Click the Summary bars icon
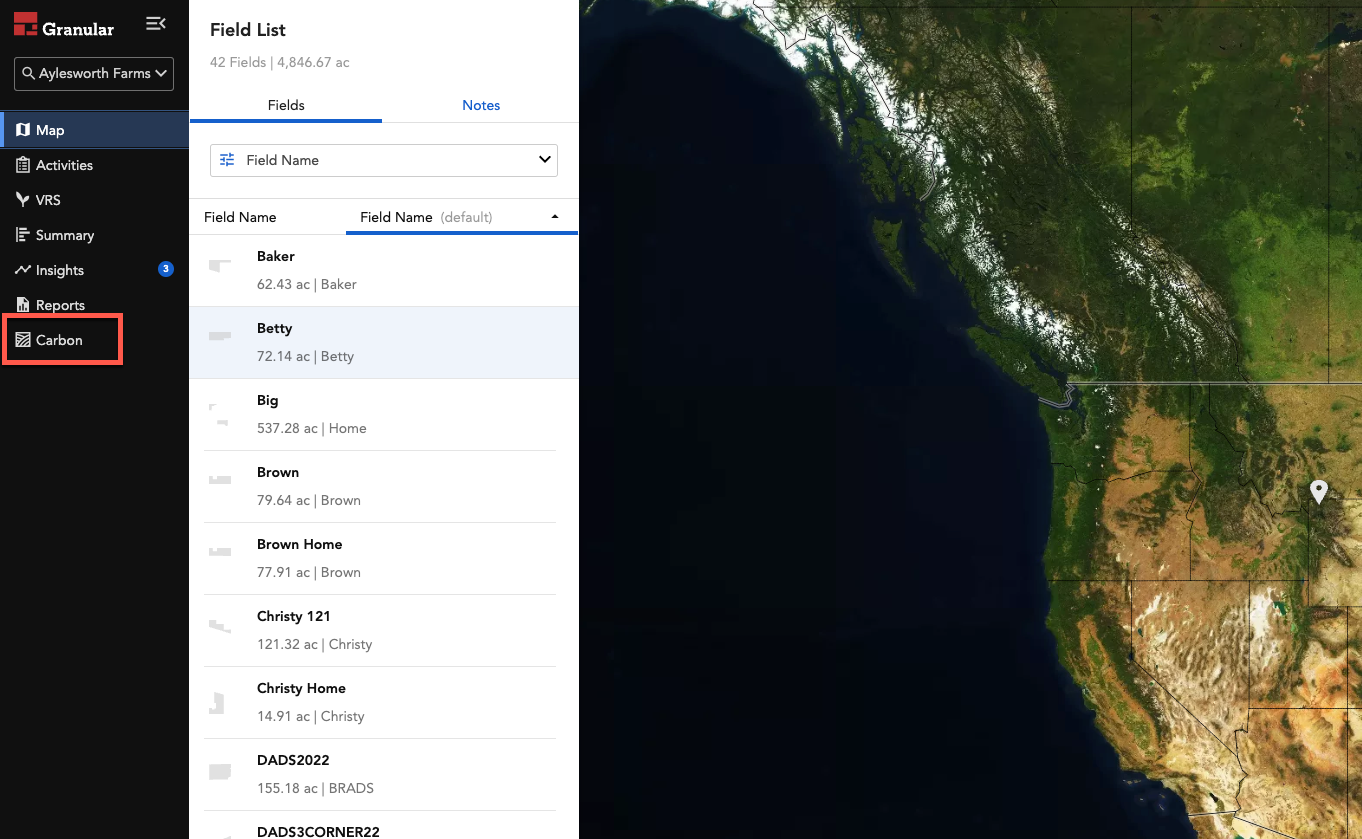This screenshot has width=1362, height=839. click(23, 235)
